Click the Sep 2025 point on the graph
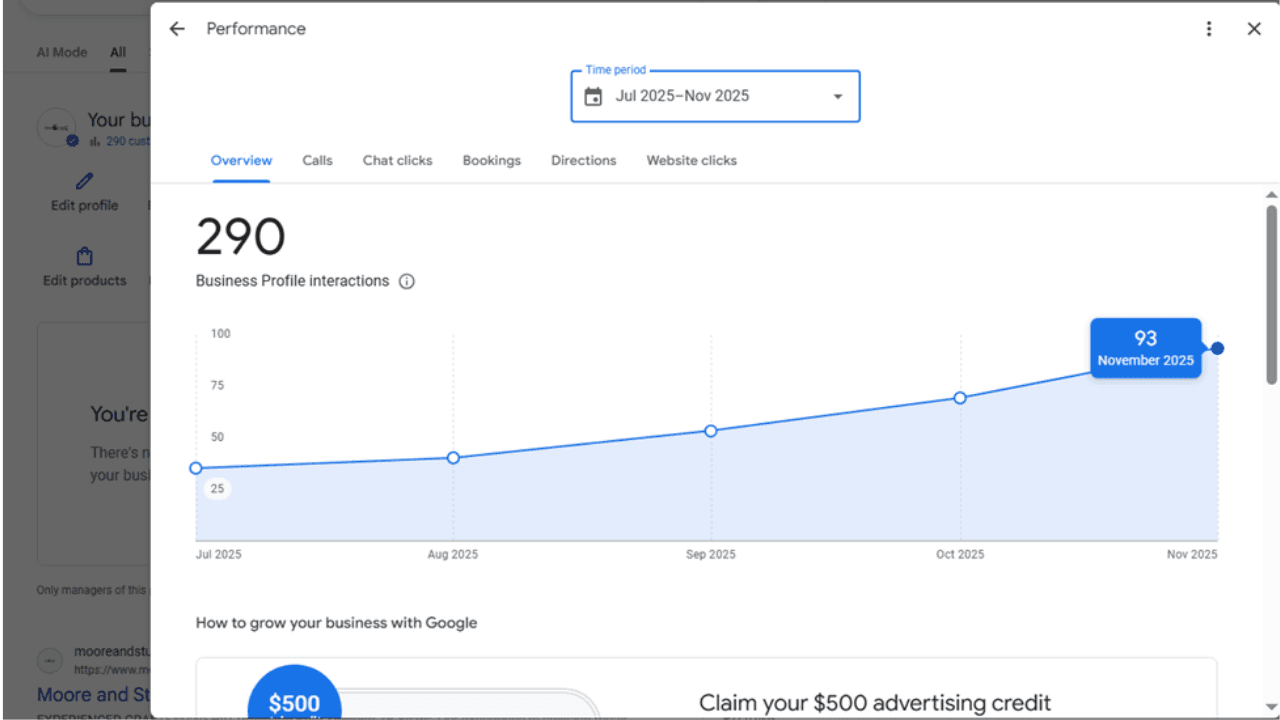The image size is (1280, 720). tap(711, 431)
